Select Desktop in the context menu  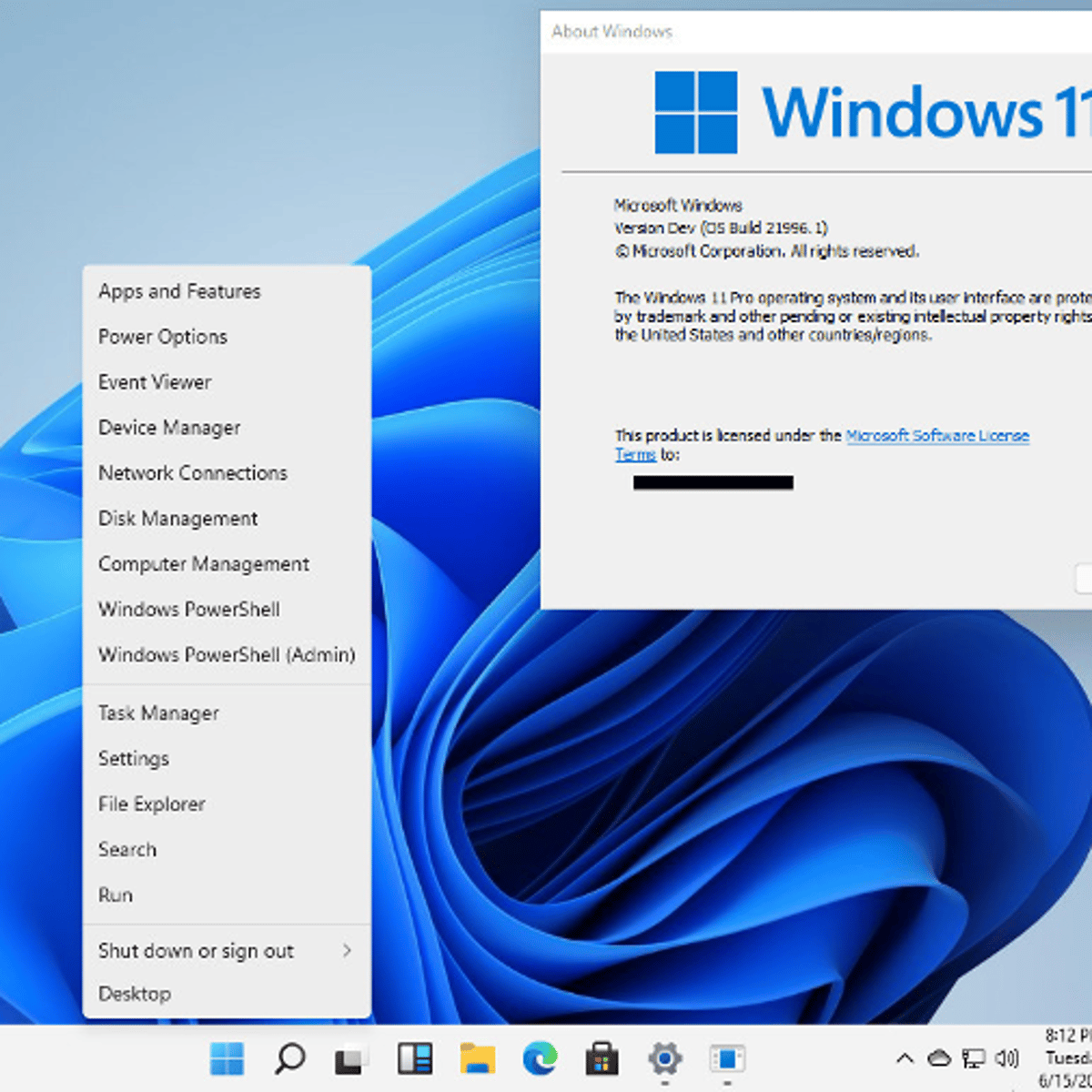pyautogui.click(x=227, y=994)
